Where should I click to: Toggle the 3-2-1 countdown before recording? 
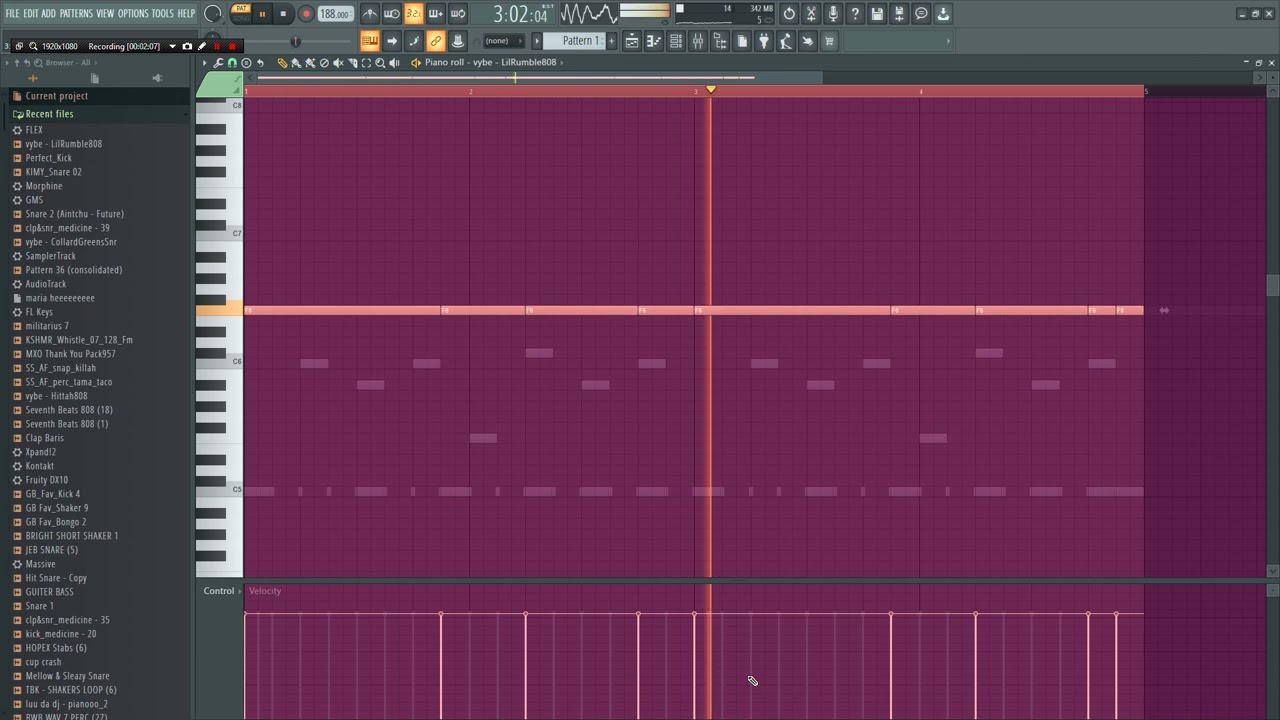(x=414, y=14)
